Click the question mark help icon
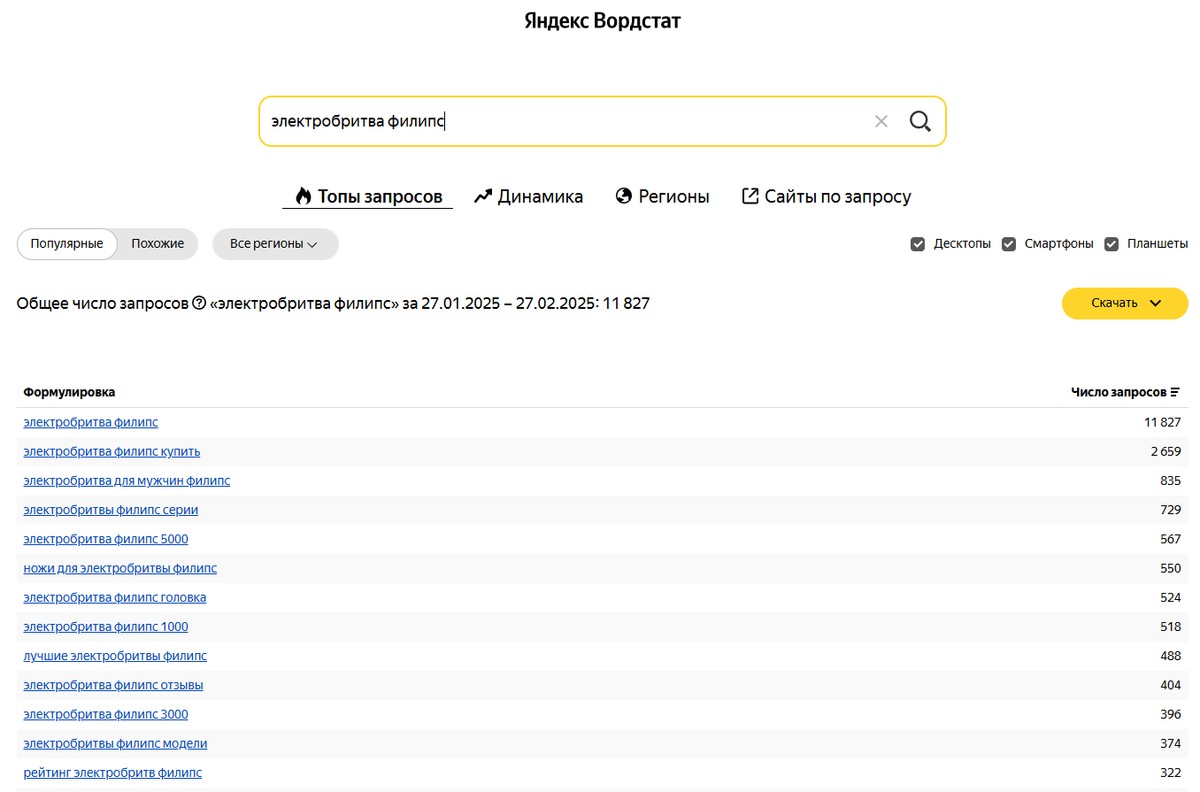 tap(198, 303)
